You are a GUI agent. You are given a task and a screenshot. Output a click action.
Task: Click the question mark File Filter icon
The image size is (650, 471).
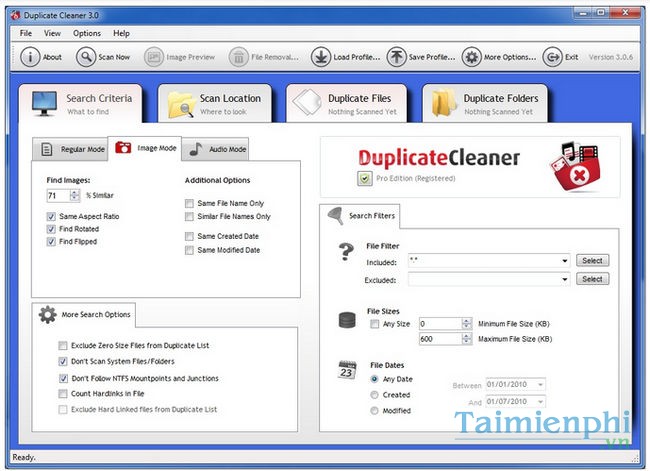tap(346, 252)
